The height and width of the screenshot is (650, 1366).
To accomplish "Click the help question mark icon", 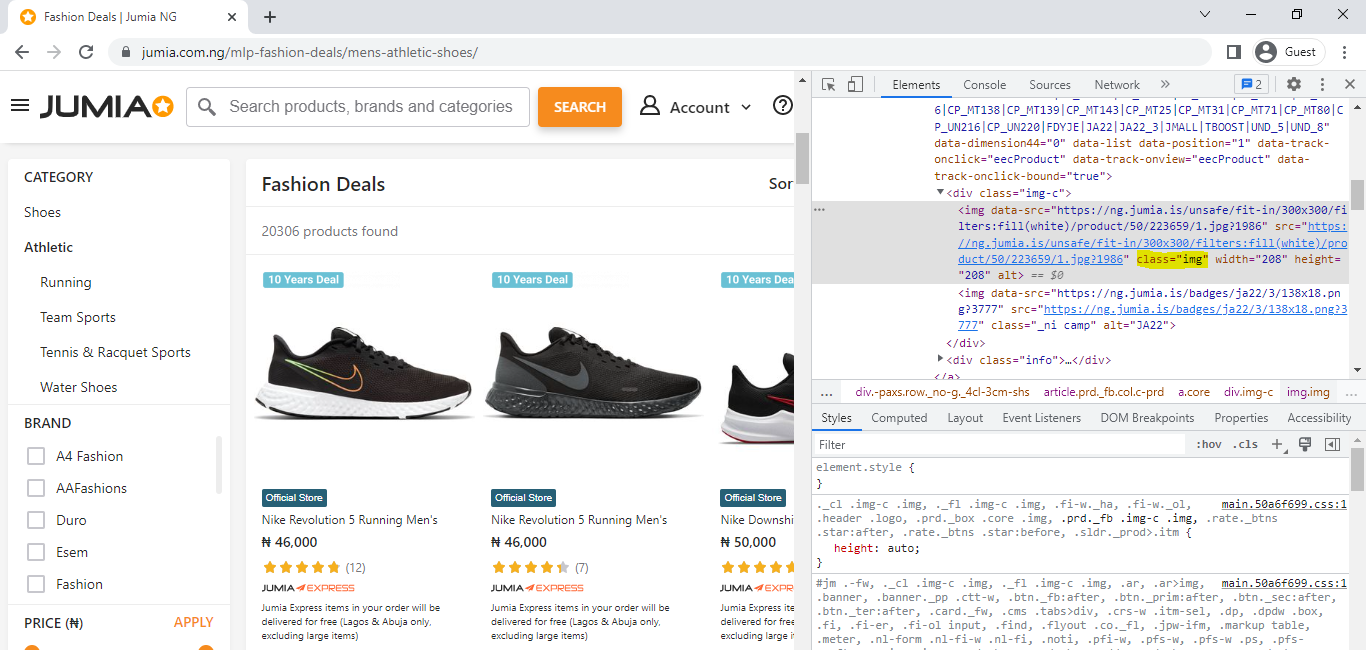I will pos(783,106).
